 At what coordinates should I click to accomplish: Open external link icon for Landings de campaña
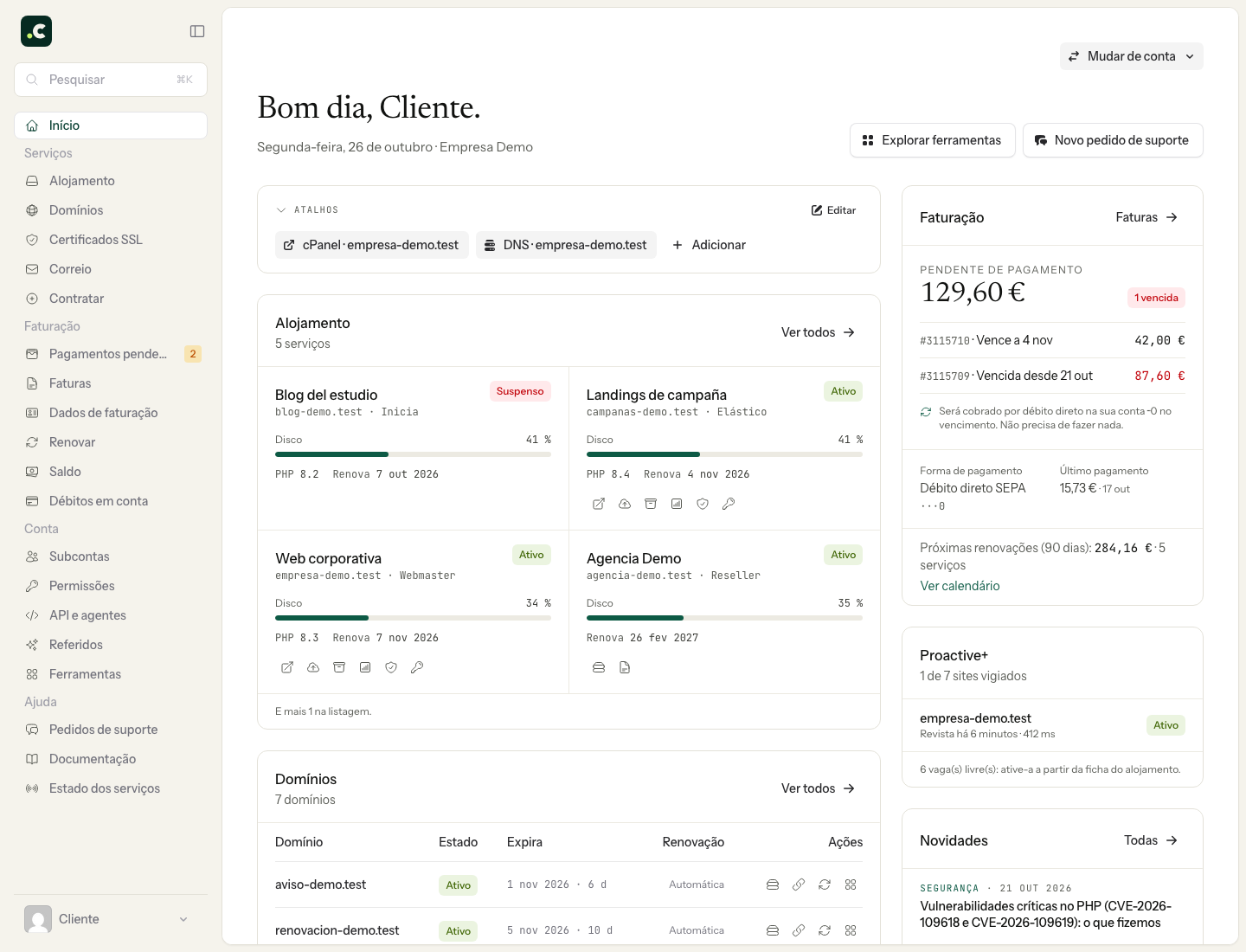(599, 504)
